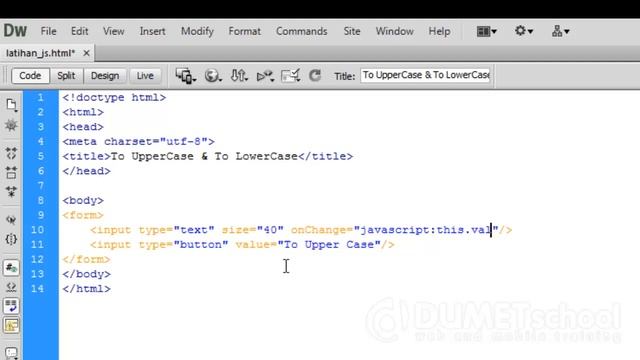
Task: Open the Modify menu
Action: tap(197, 31)
